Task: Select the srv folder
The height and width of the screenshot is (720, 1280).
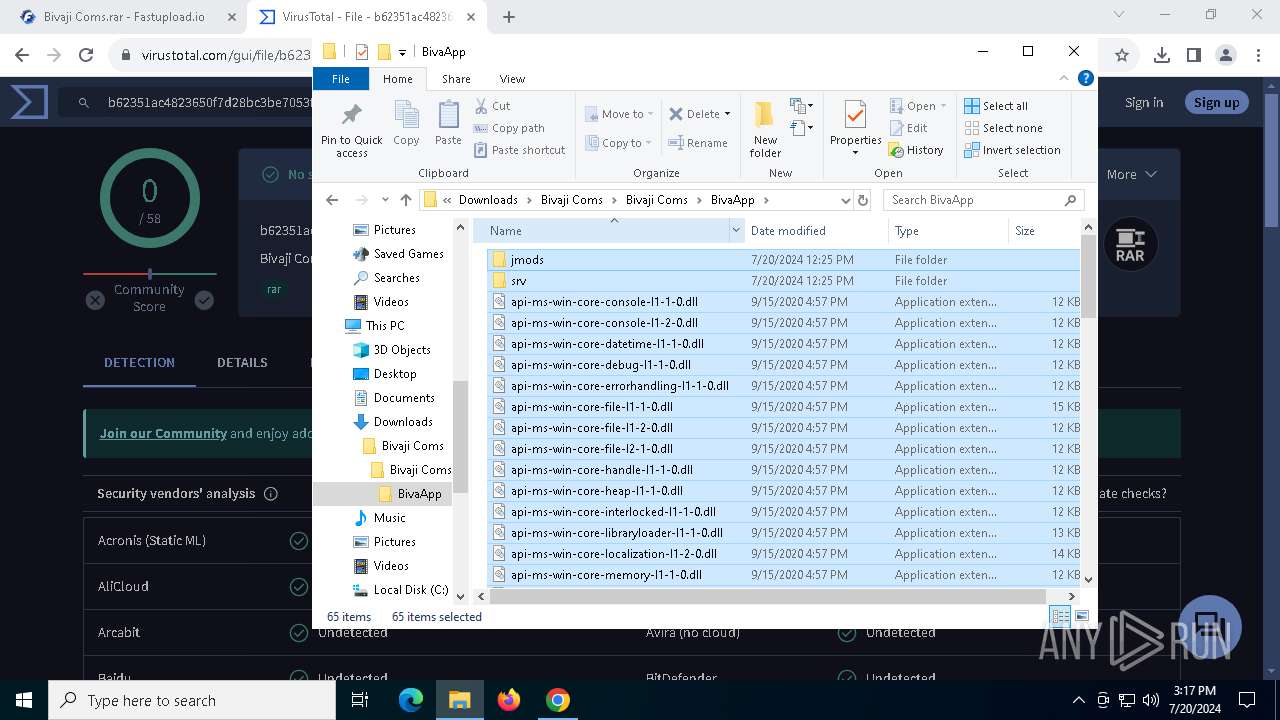Action: (783, 281)
